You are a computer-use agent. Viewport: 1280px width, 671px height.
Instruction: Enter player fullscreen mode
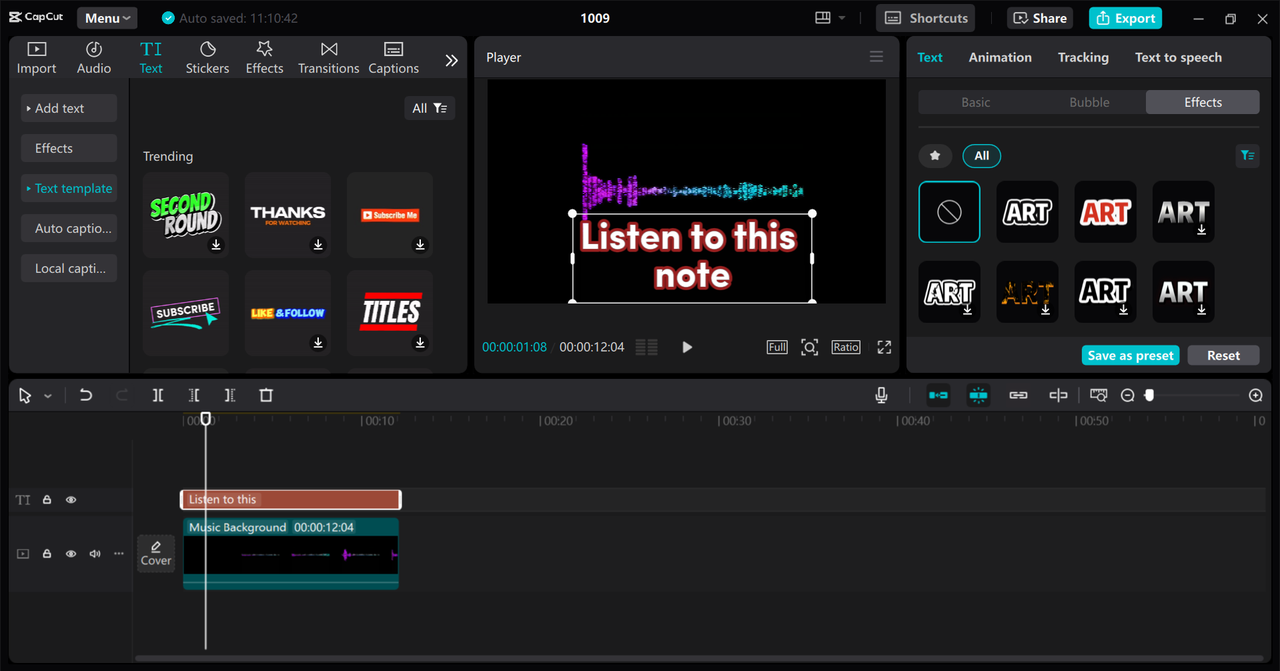(884, 347)
